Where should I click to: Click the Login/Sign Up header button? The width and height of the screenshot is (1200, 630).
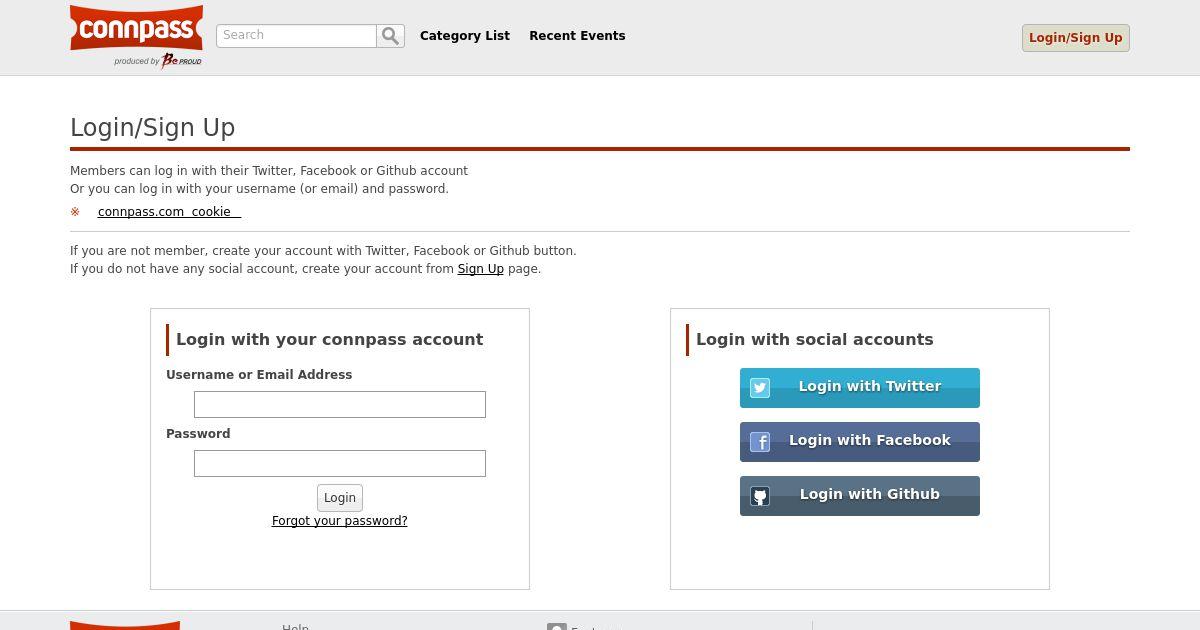(1075, 38)
